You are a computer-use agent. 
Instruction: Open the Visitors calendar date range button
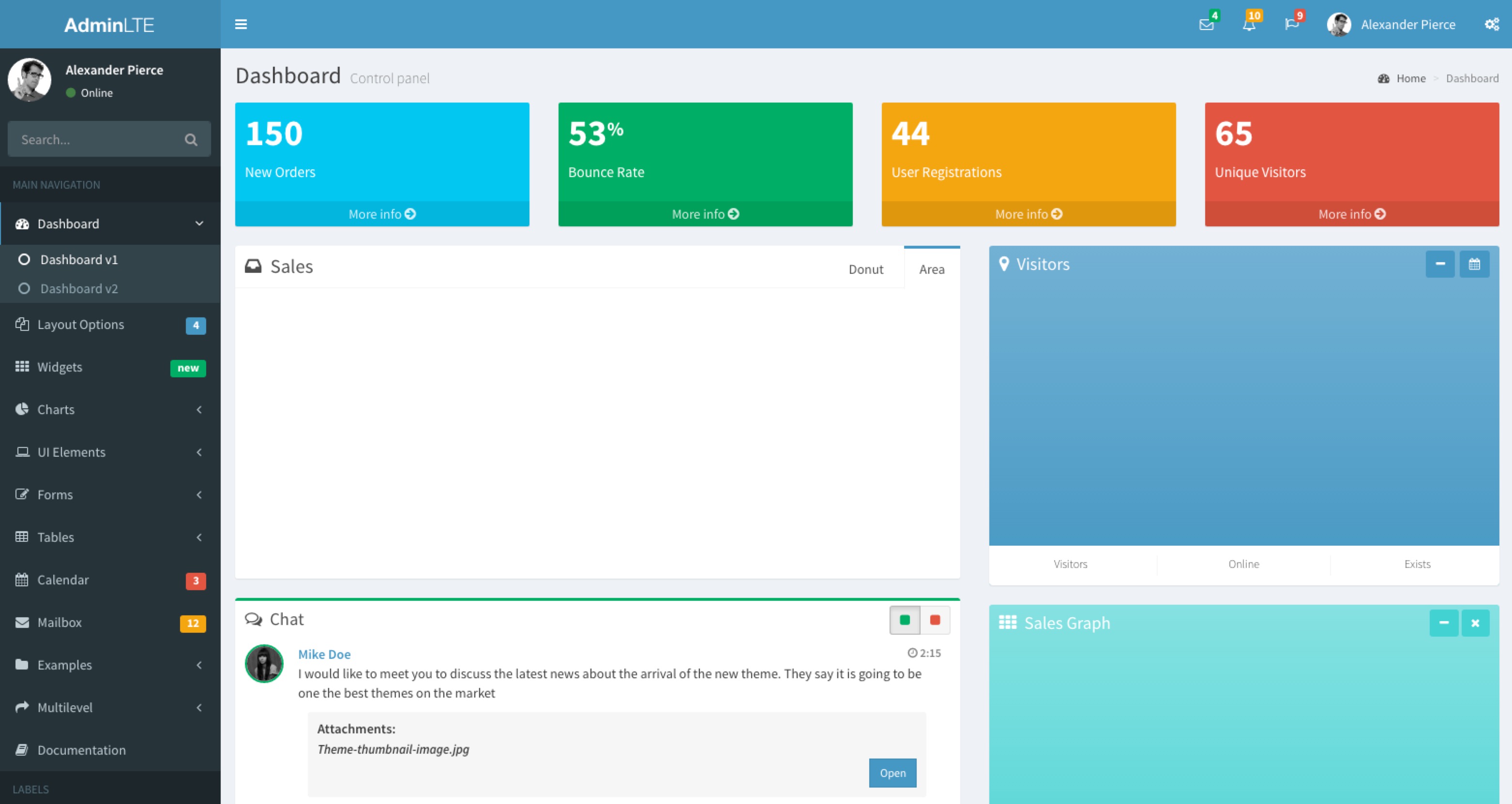(x=1474, y=264)
